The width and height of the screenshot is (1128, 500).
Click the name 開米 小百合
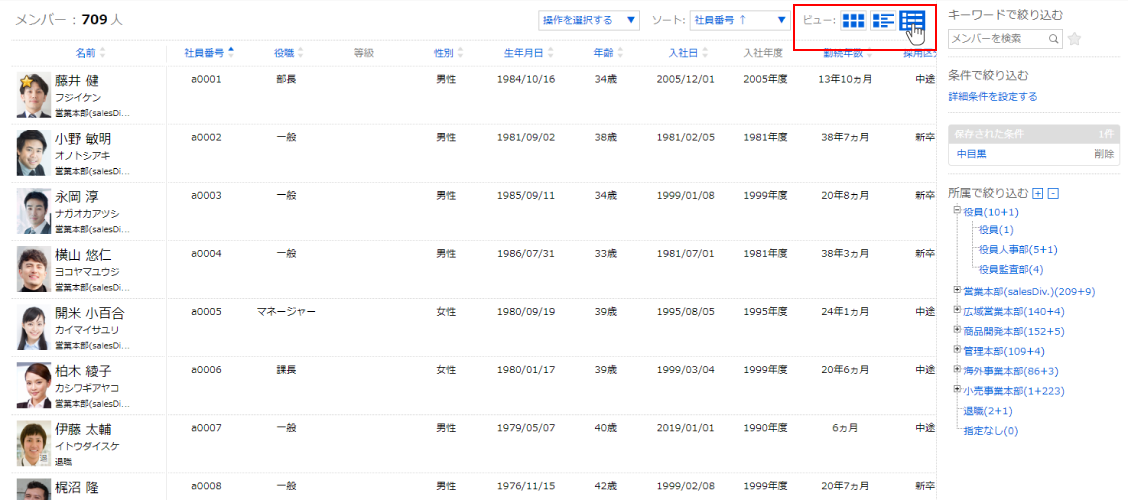(x=90, y=314)
